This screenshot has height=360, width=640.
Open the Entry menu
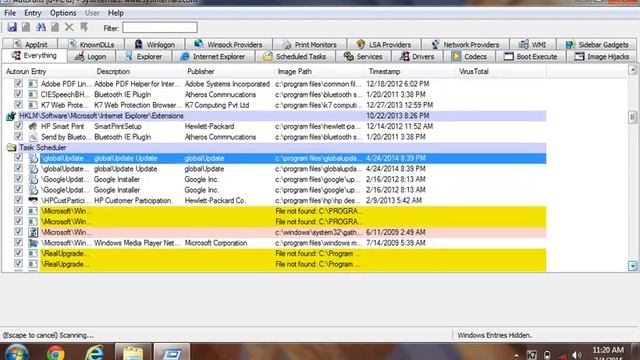(x=33, y=13)
